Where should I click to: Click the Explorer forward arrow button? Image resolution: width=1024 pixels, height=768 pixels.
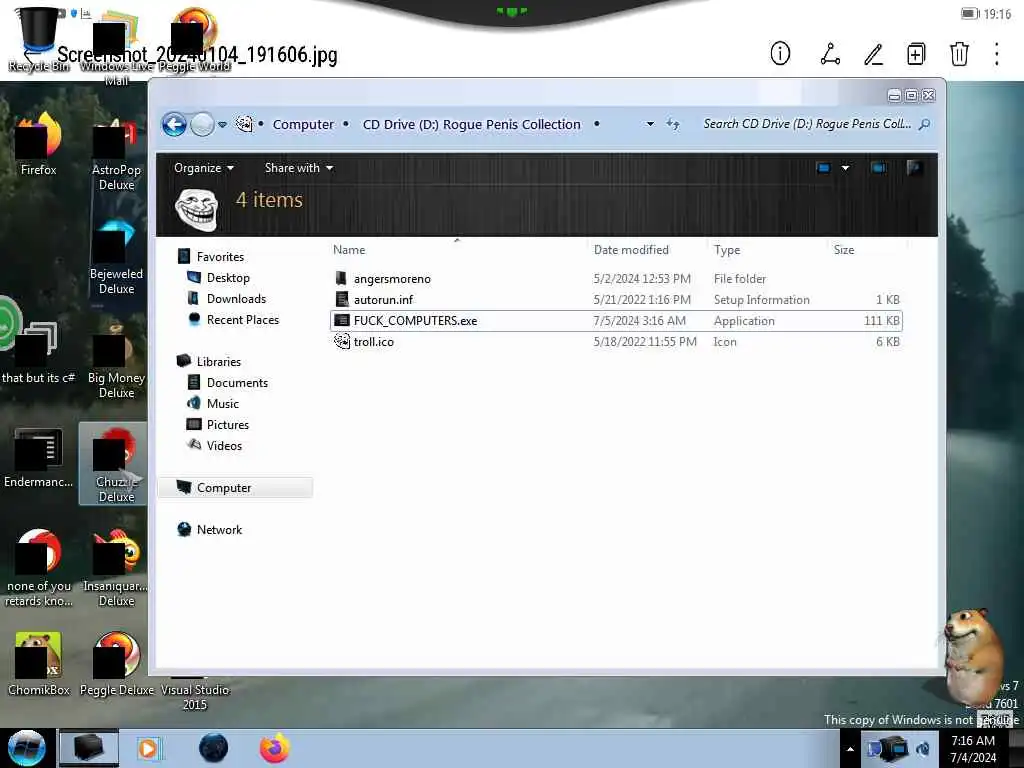202,124
